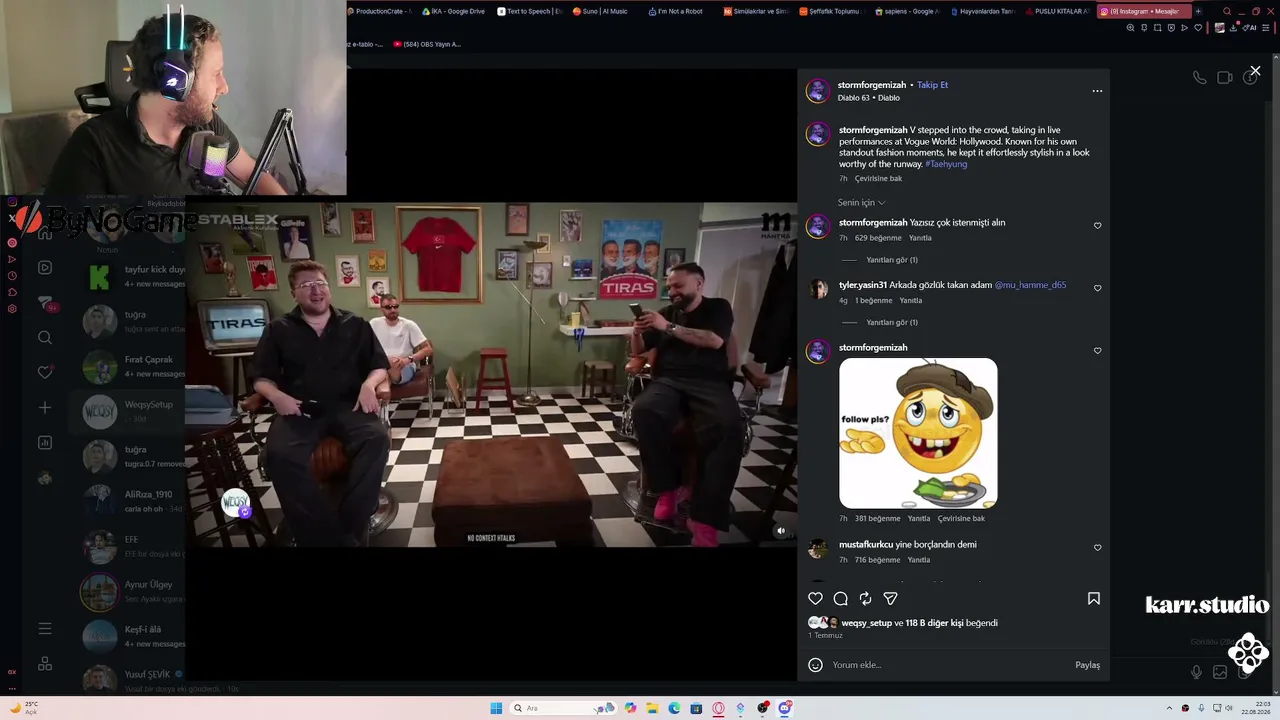The width and height of the screenshot is (1280, 720).
Task: Switch to the Şeffaflık Toplumu tab
Action: (831, 11)
